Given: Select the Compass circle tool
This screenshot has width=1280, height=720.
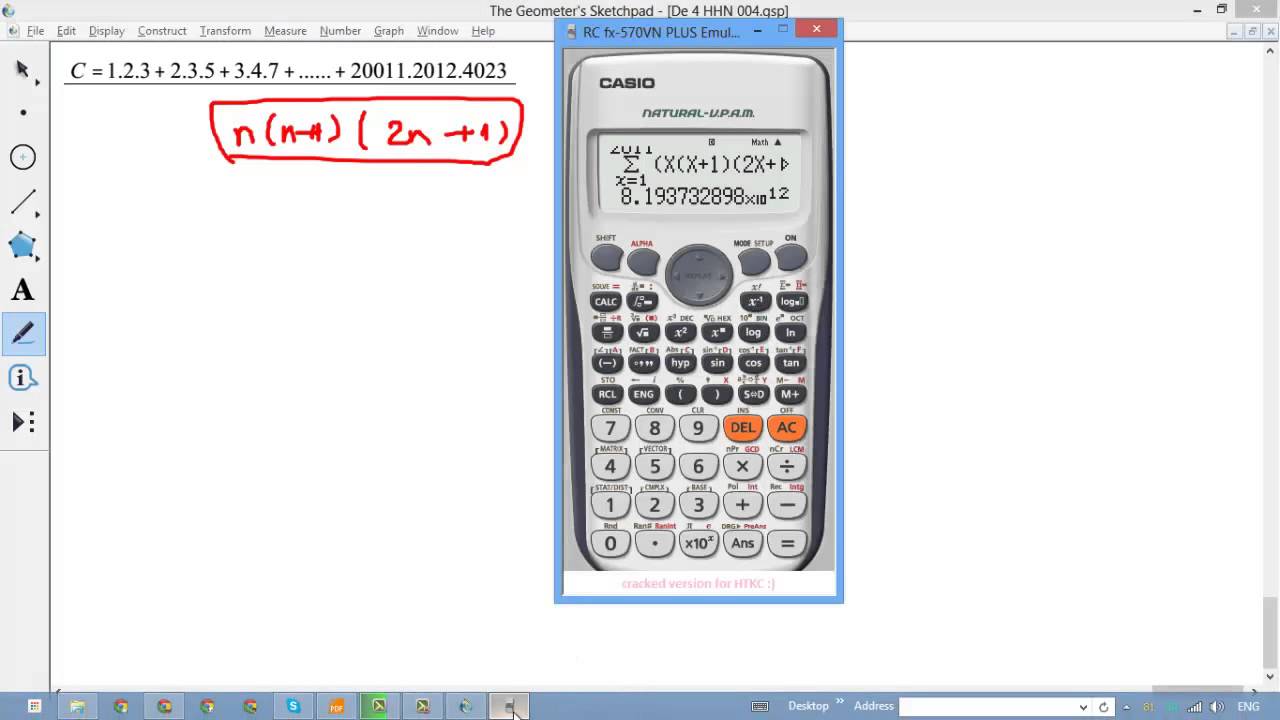Looking at the screenshot, I should tap(23, 157).
